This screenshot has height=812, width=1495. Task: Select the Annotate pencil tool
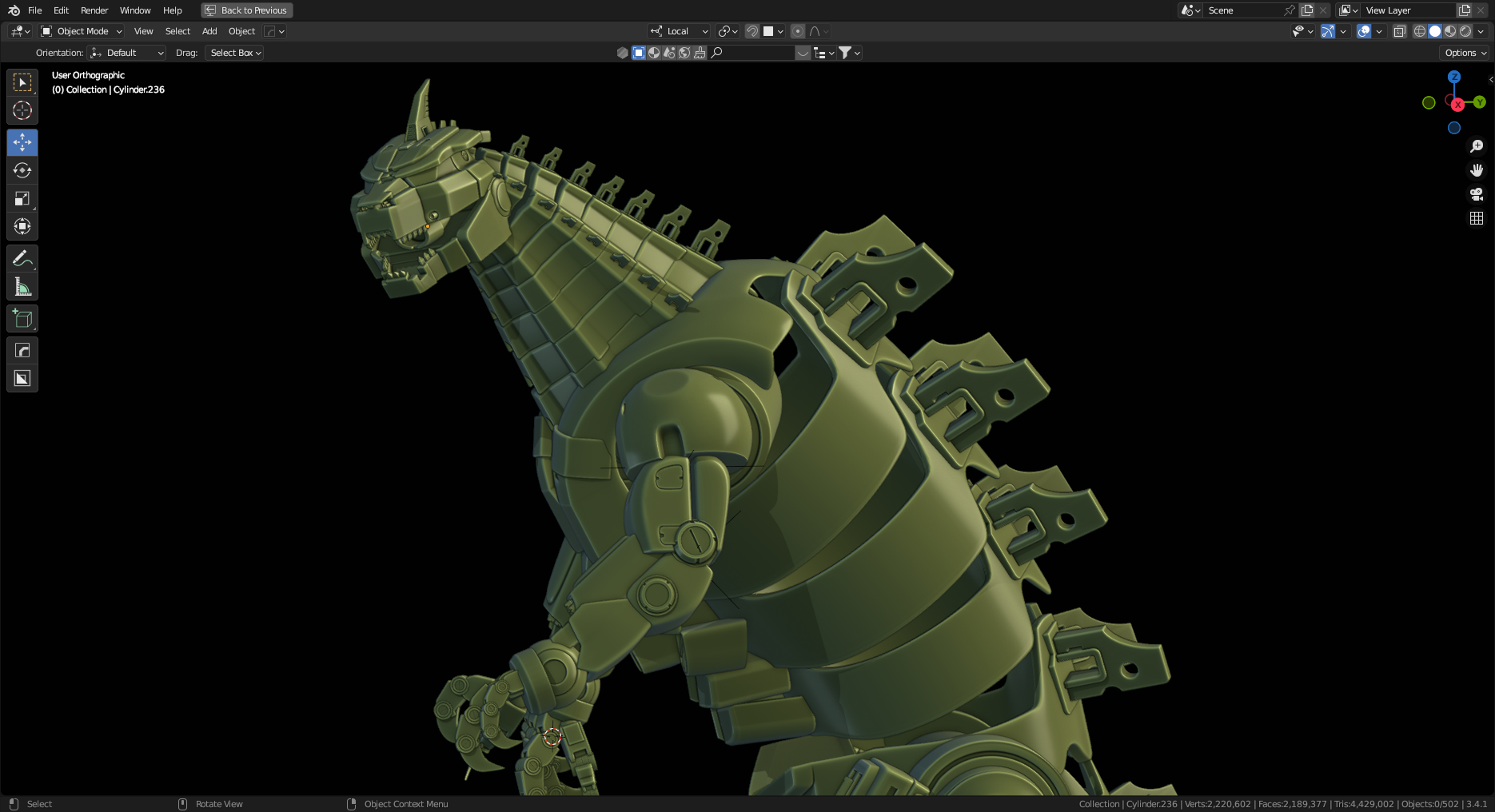(x=22, y=258)
